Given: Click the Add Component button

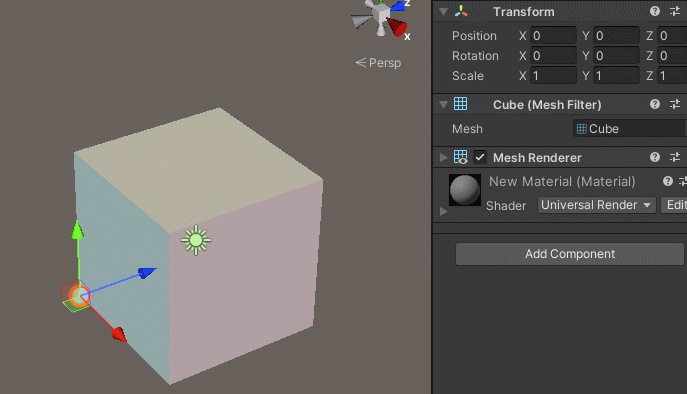Looking at the screenshot, I should 570,254.
